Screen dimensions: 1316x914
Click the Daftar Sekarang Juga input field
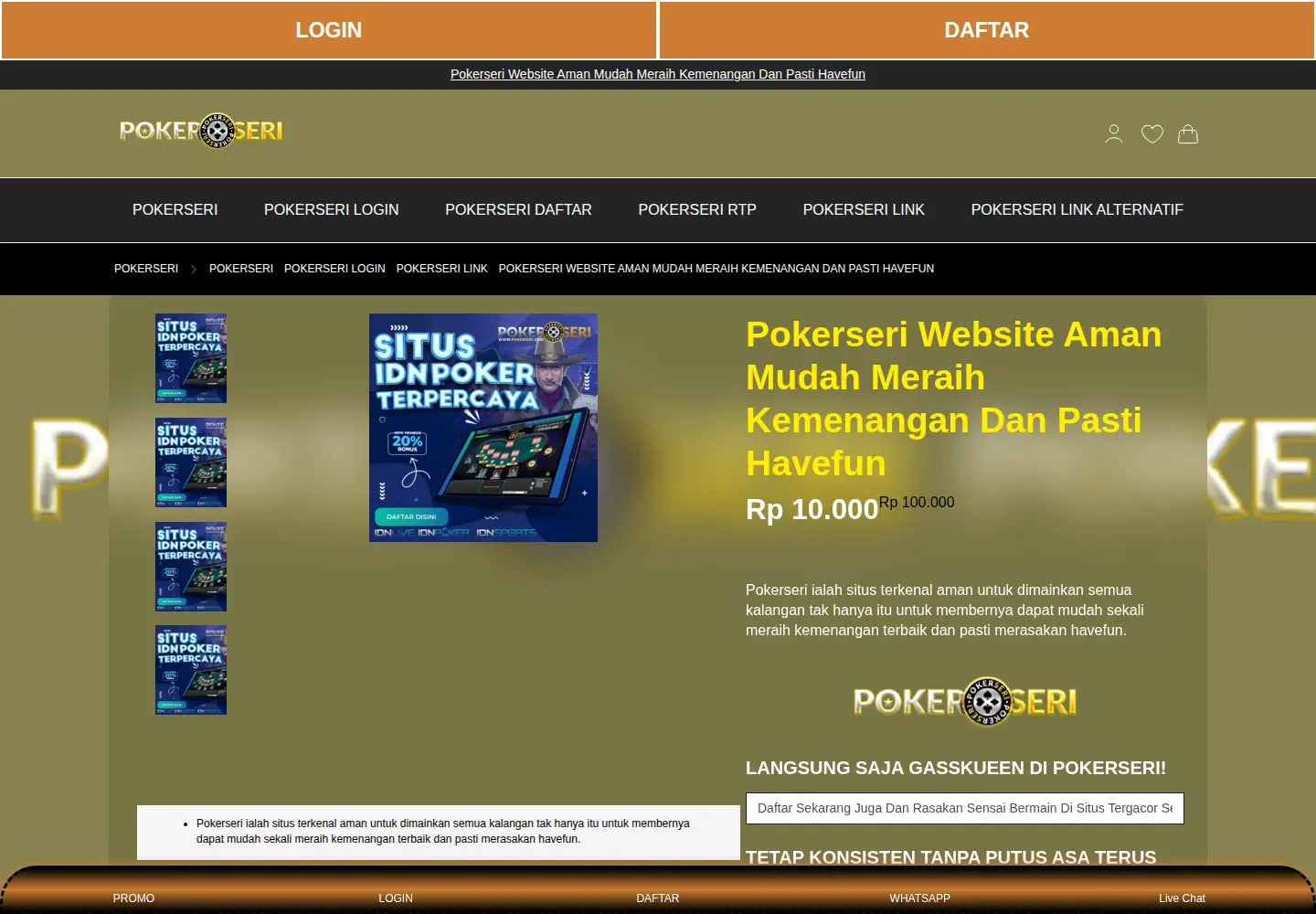(965, 808)
